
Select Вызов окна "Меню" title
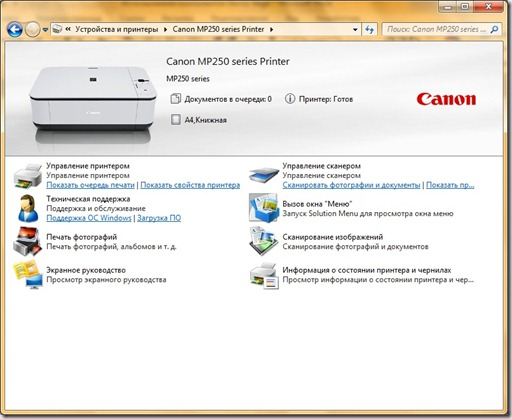[x=317, y=204]
